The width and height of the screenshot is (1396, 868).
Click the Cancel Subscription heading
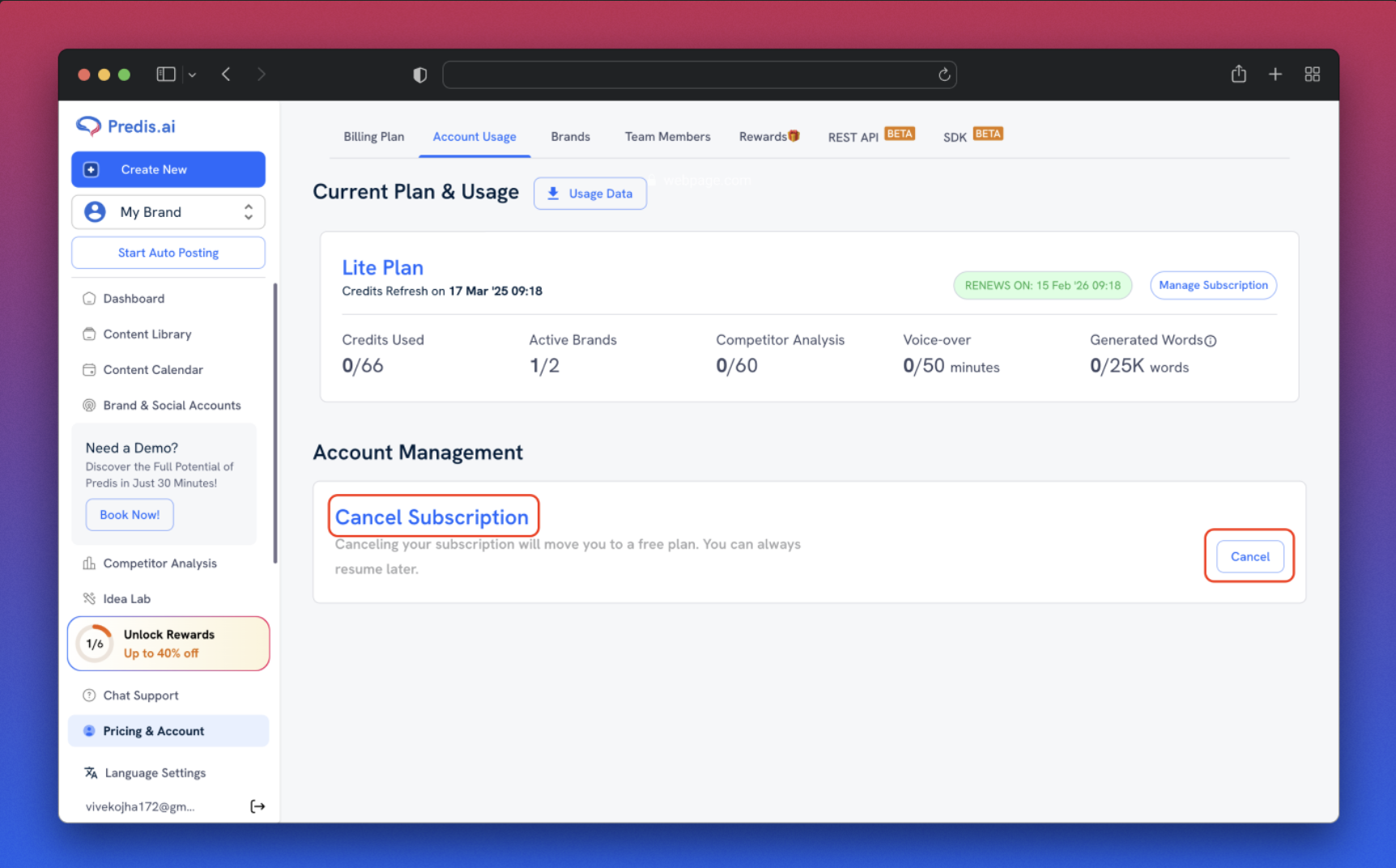(432, 517)
